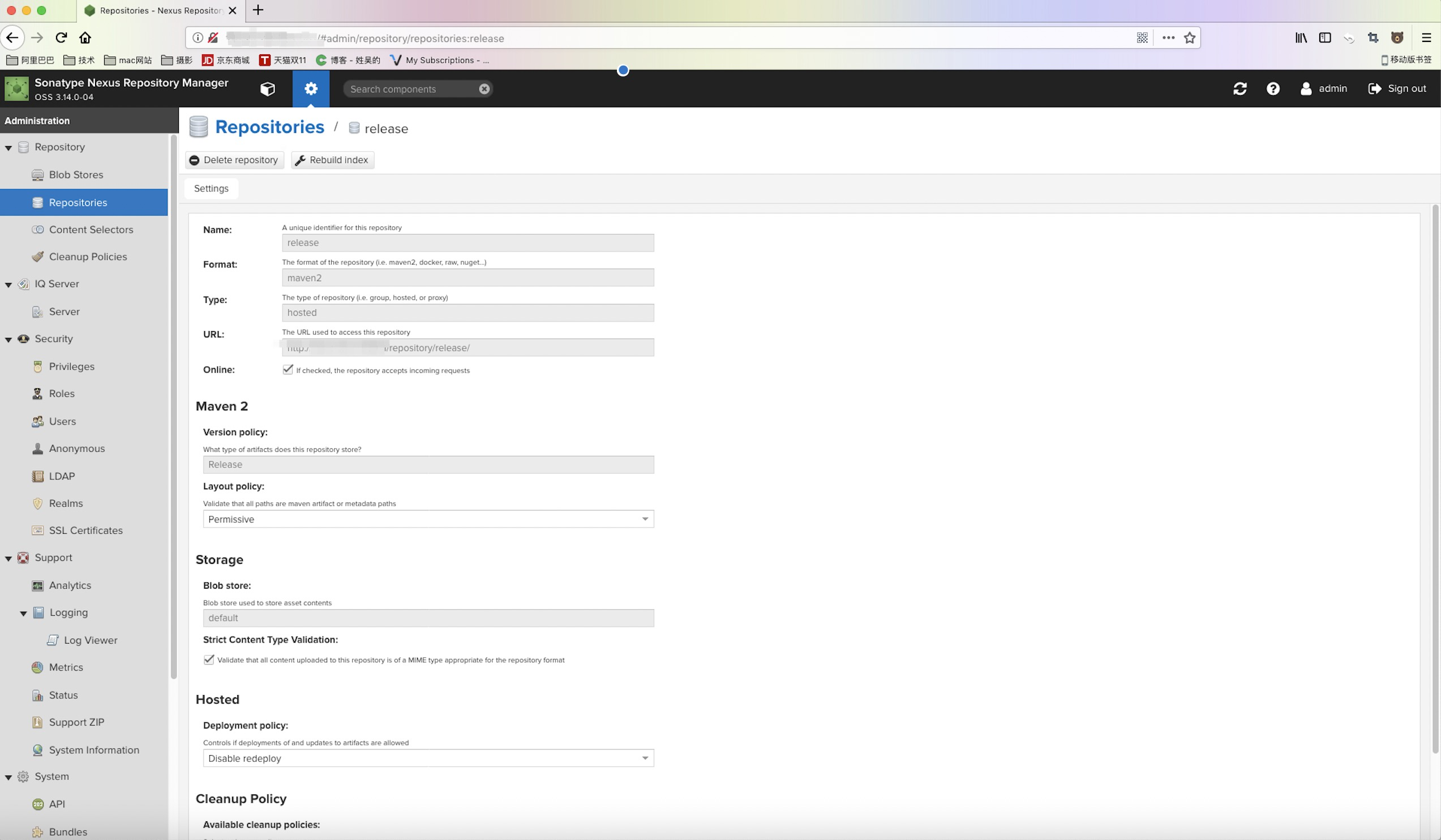The height and width of the screenshot is (840, 1441).
Task: Click the Delete repository button
Action: (234, 160)
